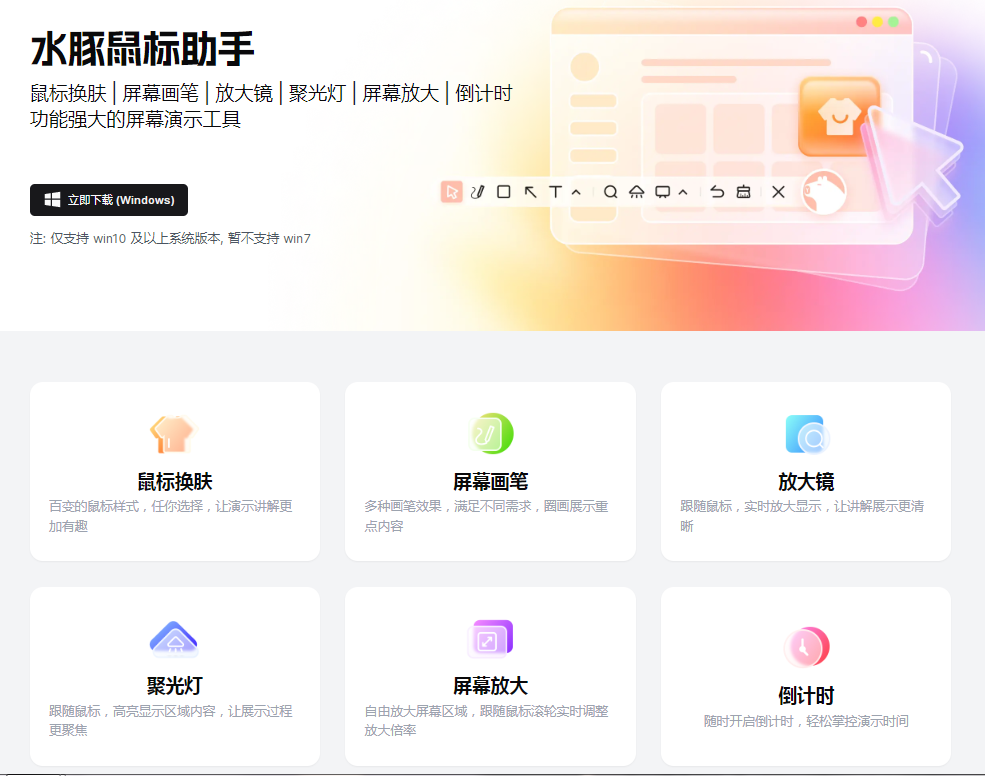Choose the rectangle shape tool
Image resolution: width=985 pixels, height=776 pixels.
click(x=504, y=192)
